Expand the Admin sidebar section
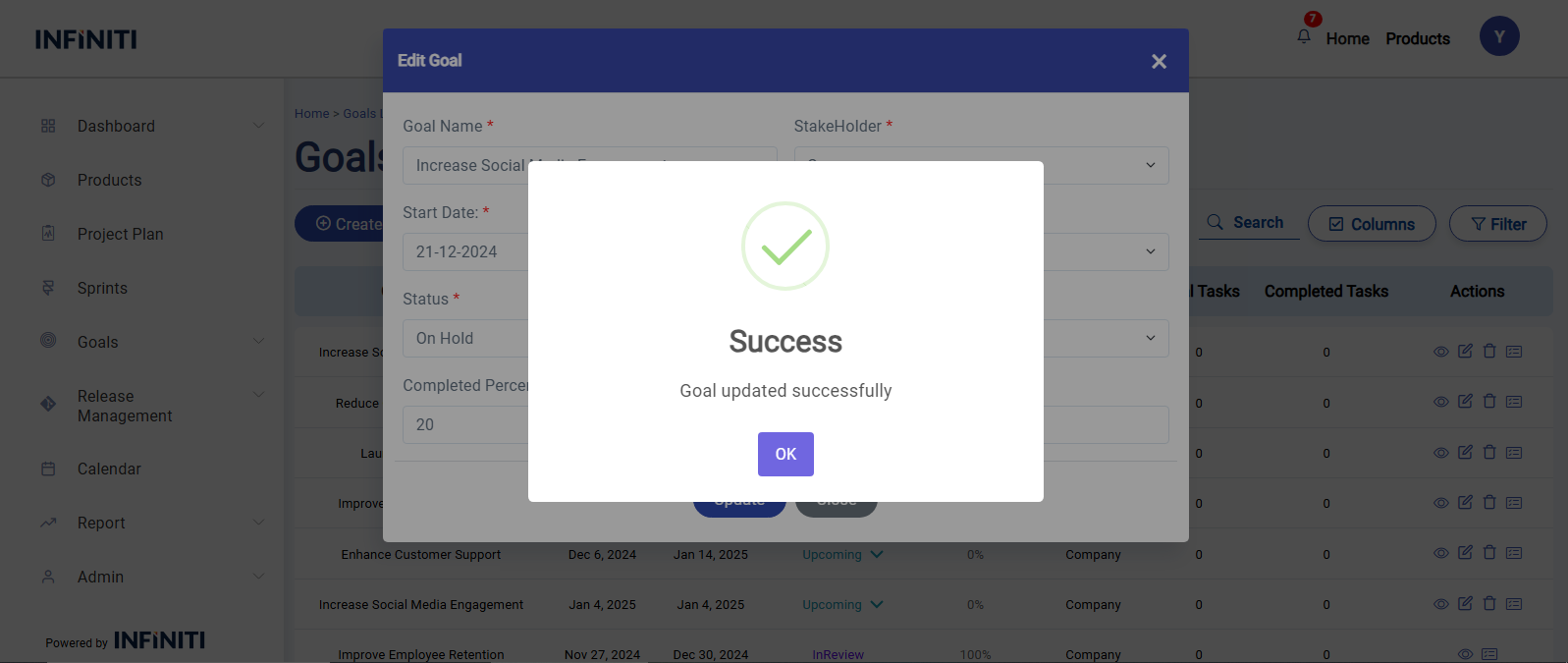 tap(258, 577)
